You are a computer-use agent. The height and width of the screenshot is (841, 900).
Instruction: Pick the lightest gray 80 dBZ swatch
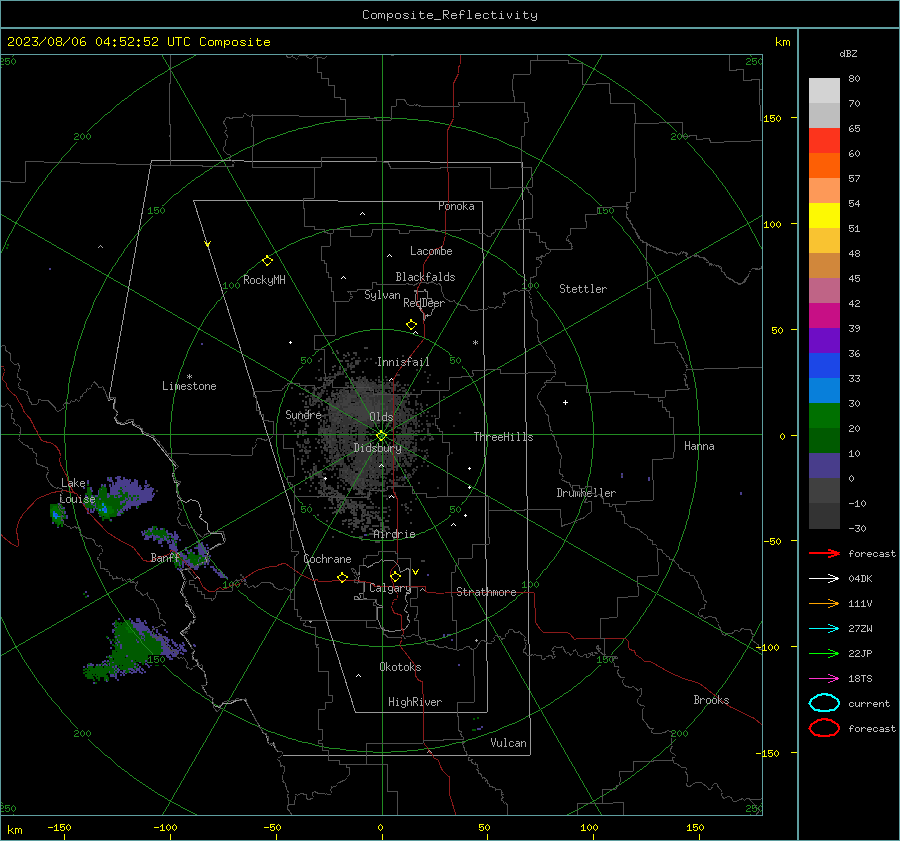click(824, 90)
